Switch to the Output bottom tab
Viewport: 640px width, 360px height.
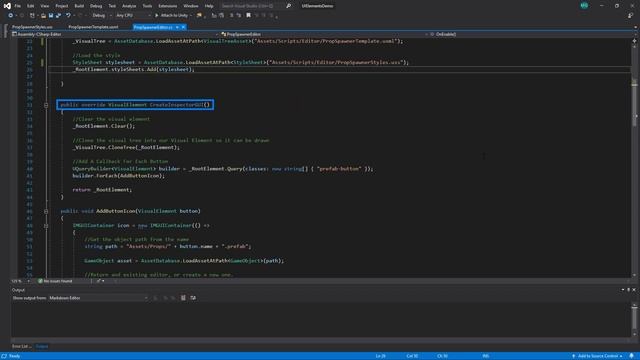click(42, 347)
